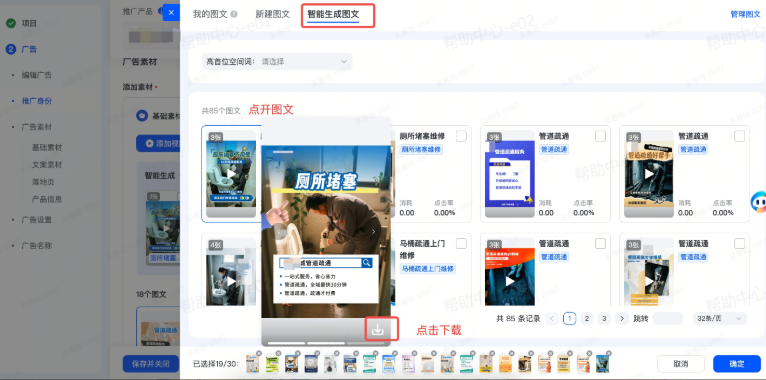
Task: Download the previewed image via the download icon
Action: 377,330
